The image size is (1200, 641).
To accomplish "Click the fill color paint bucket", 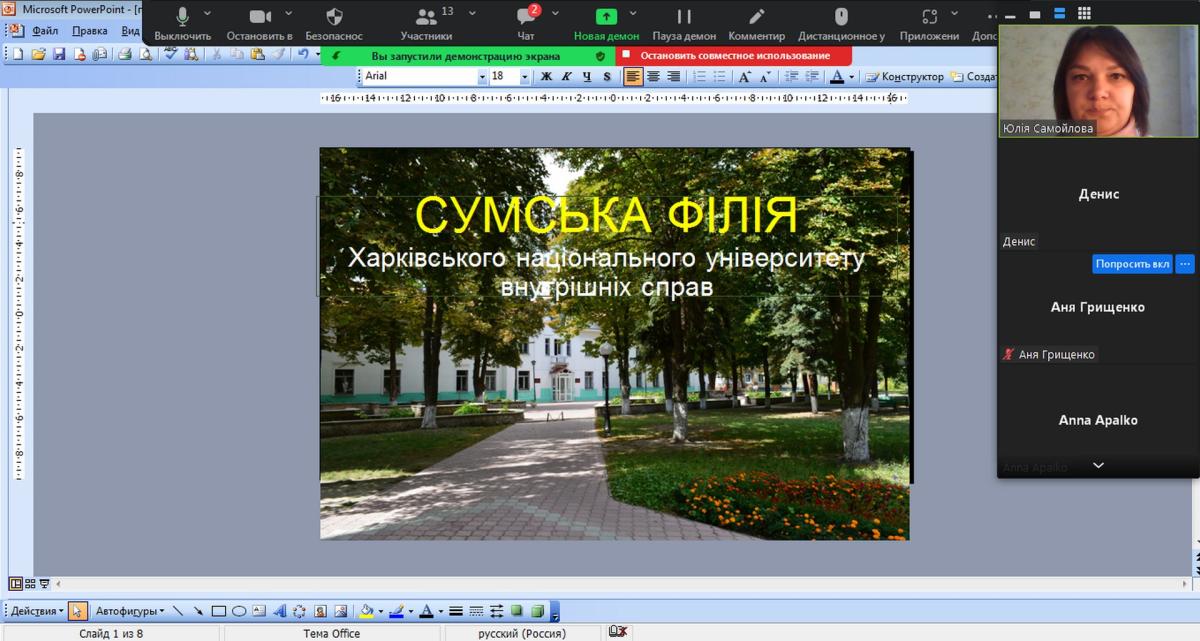I will [x=366, y=611].
